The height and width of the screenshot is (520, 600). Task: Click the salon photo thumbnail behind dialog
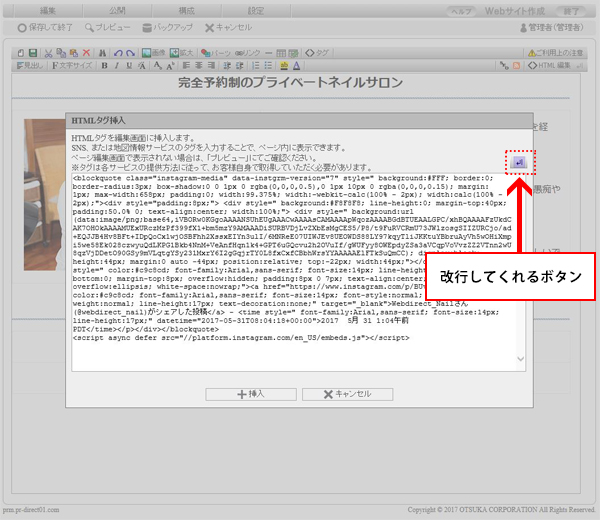(x=45, y=195)
